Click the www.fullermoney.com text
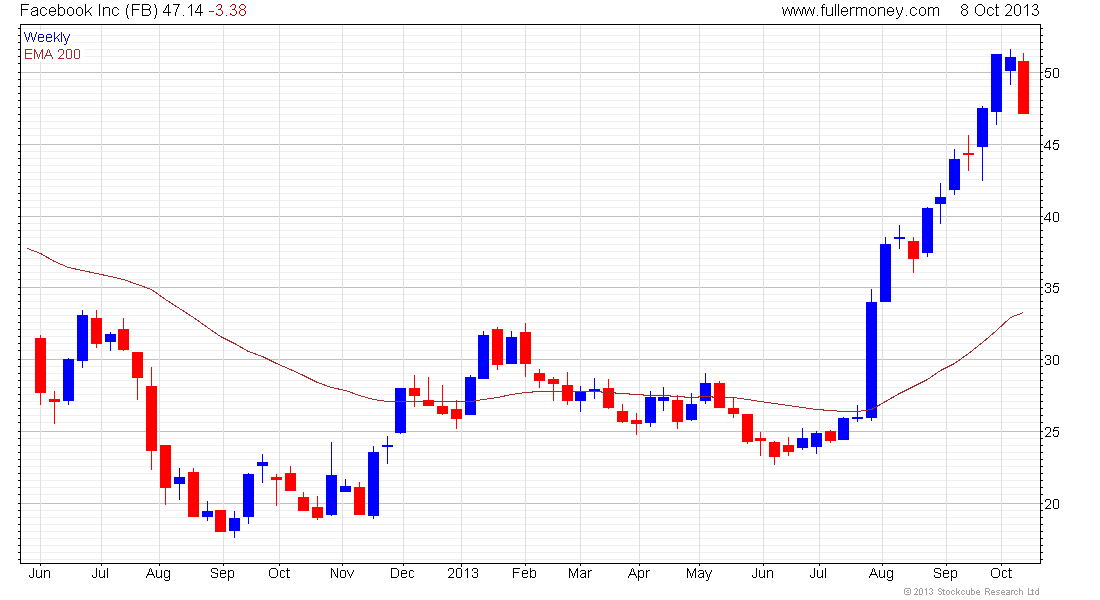This screenshot has height=600, width=1100. click(x=860, y=11)
